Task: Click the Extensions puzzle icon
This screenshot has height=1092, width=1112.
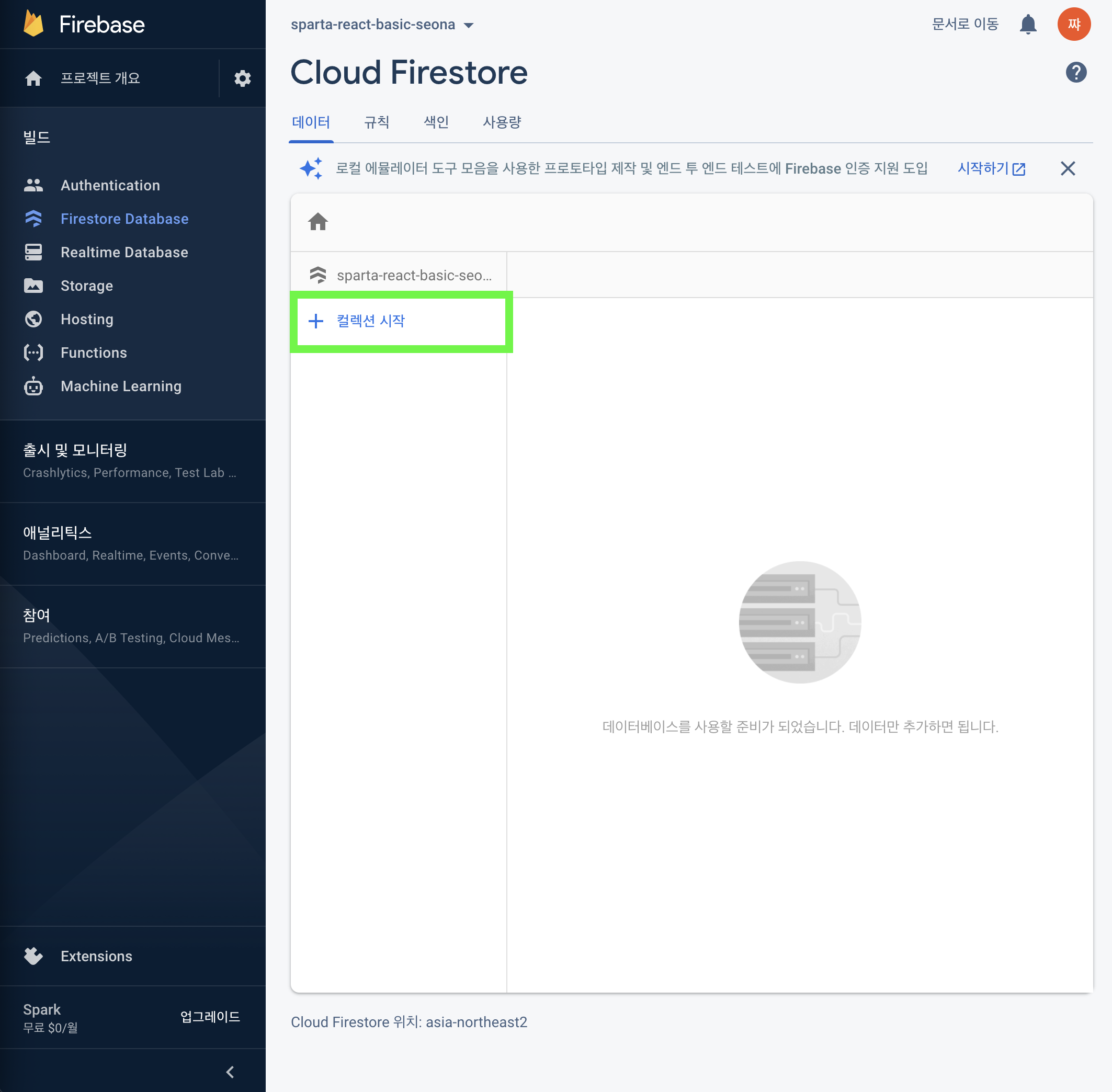Action: 33,956
